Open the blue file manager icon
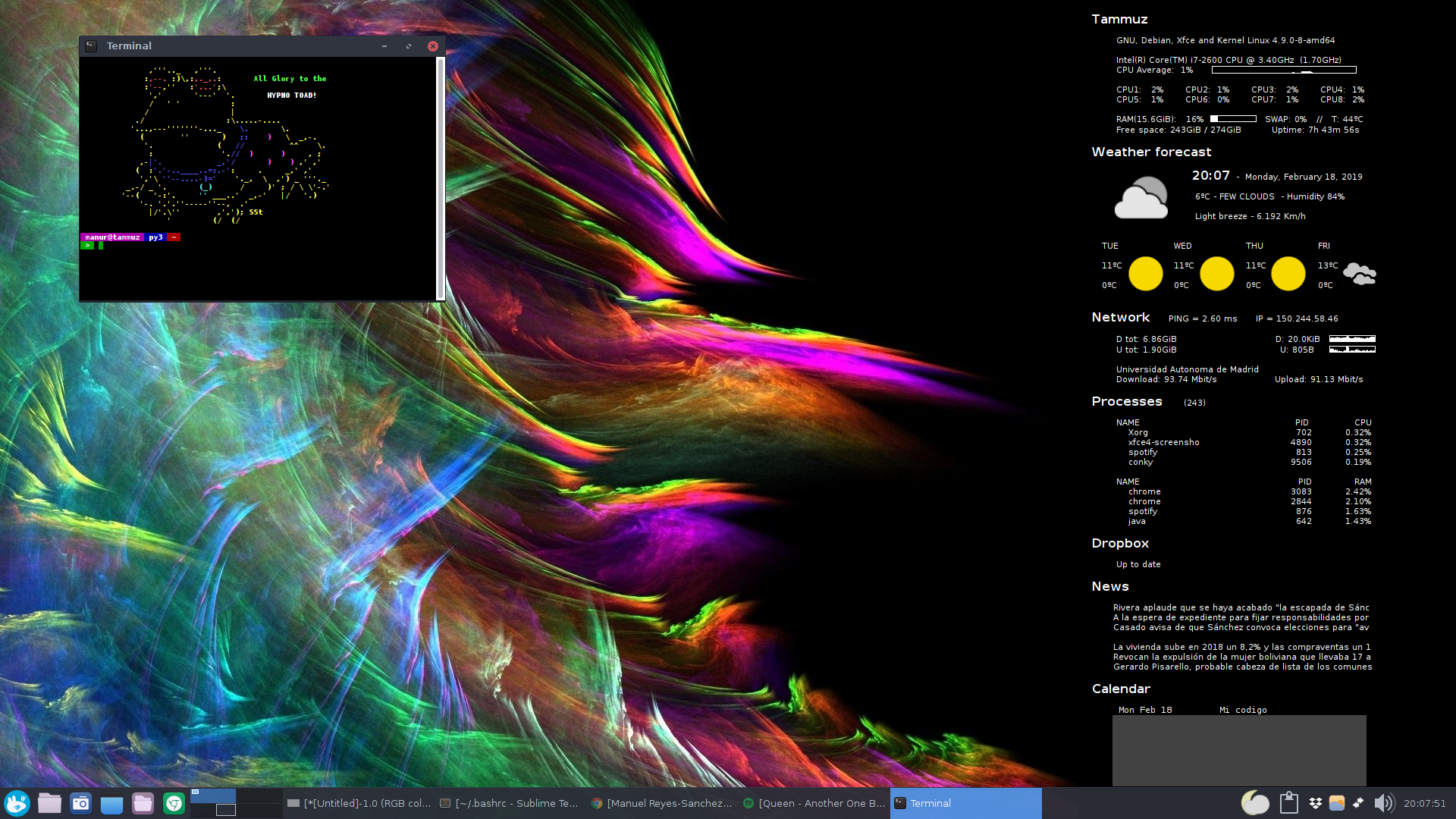This screenshot has height=819, width=1456. click(111, 804)
